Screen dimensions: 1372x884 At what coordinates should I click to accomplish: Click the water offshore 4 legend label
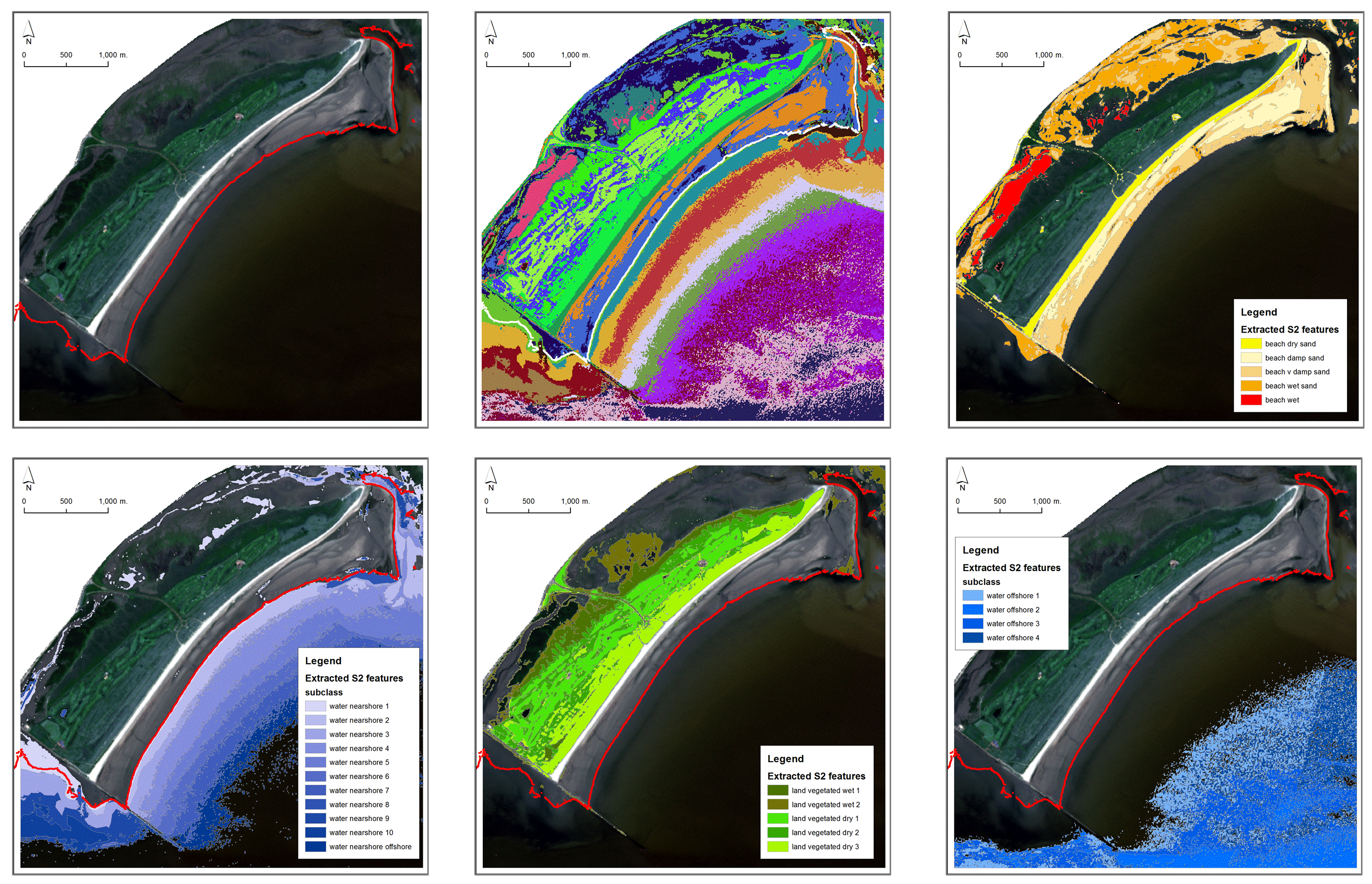click(x=1013, y=638)
